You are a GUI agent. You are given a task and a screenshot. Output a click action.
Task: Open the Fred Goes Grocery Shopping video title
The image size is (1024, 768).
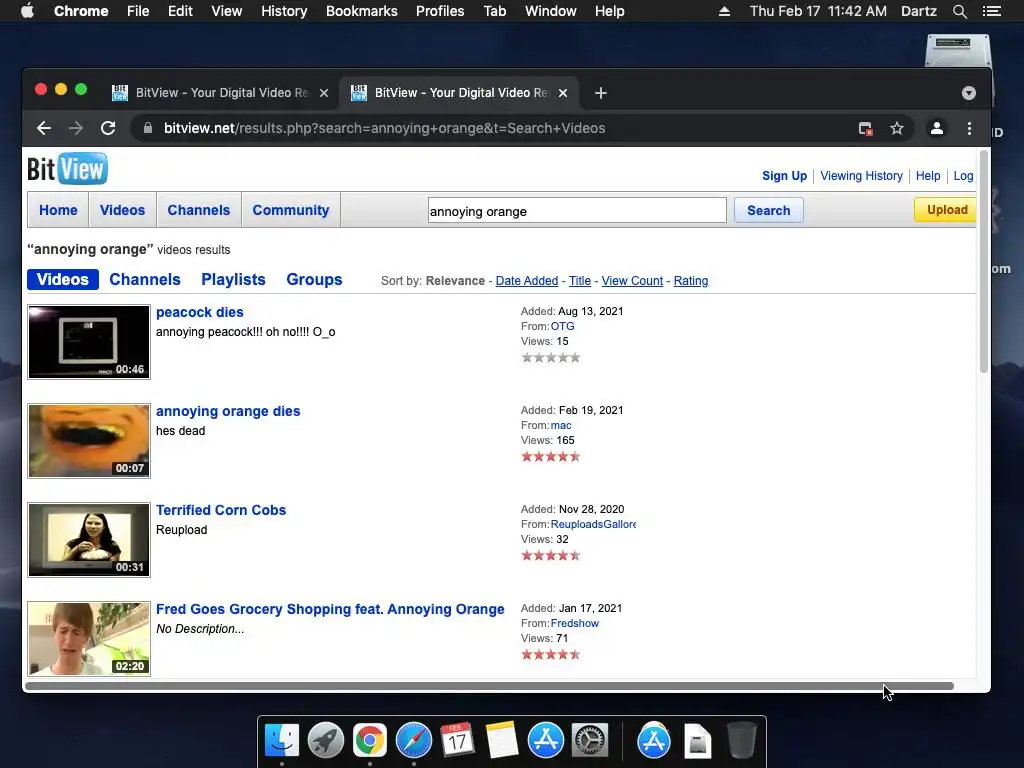click(330, 609)
